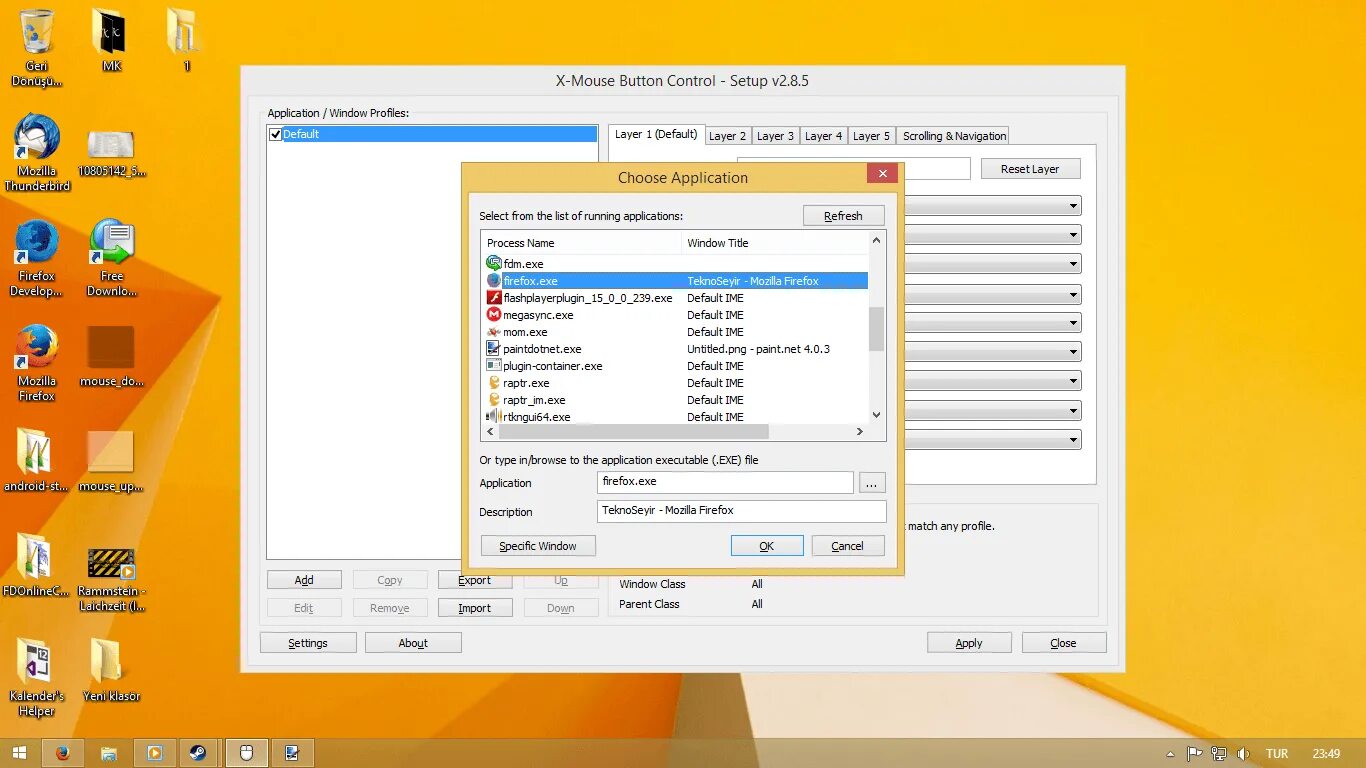
Task: Click process list vertical scrollbar up arrow
Action: click(877, 240)
